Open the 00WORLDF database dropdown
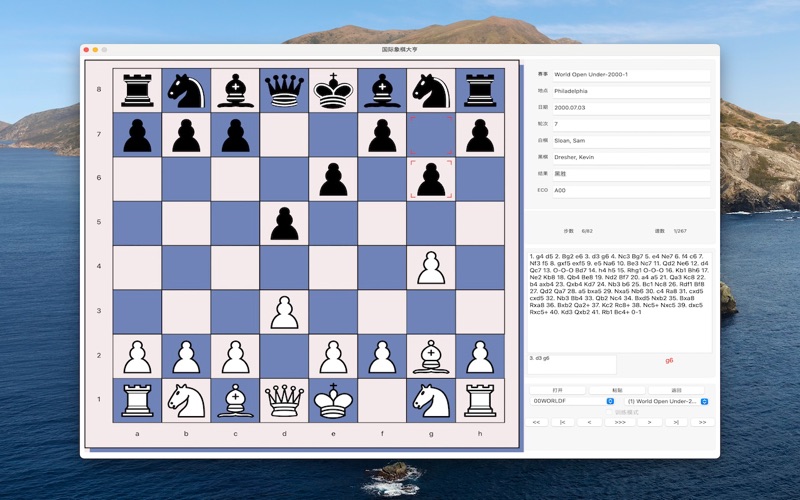The image size is (800, 500). 572,402
